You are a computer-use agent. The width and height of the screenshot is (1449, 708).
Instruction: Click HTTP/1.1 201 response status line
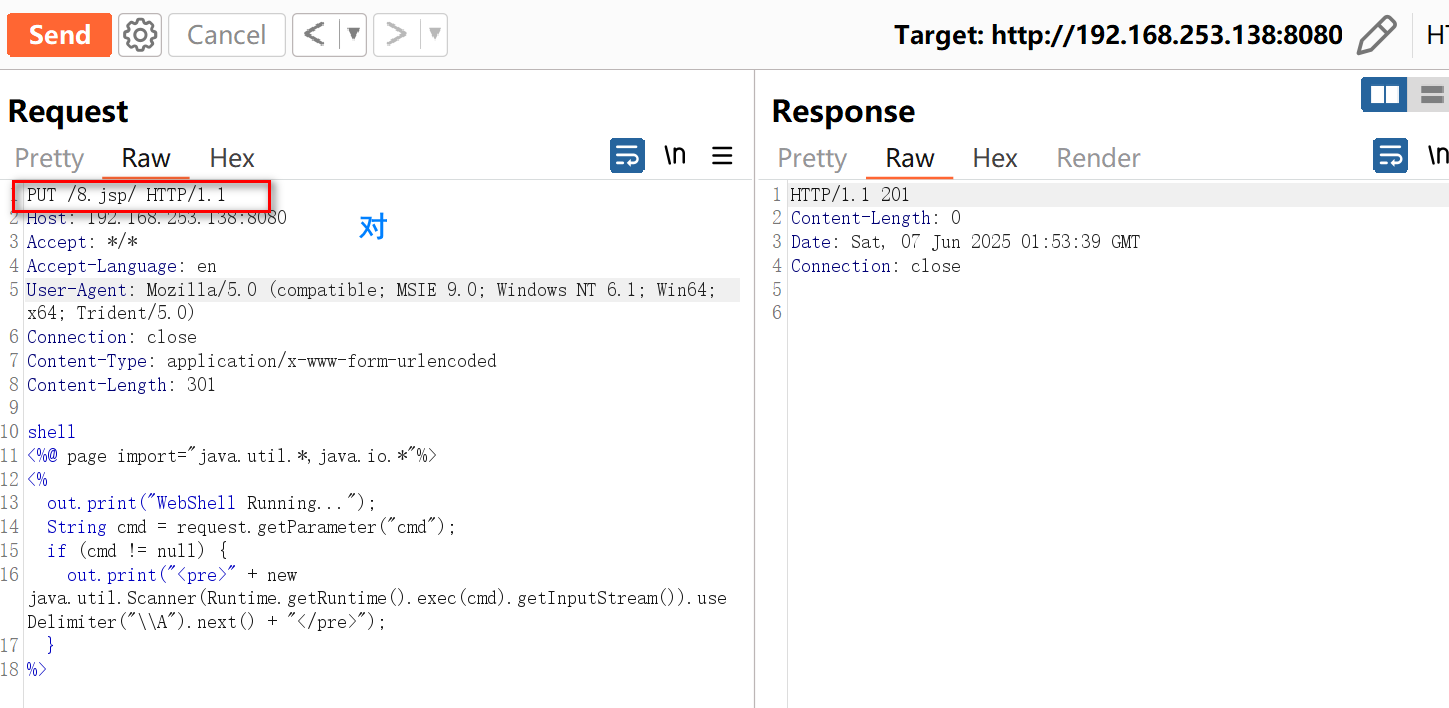(x=850, y=195)
